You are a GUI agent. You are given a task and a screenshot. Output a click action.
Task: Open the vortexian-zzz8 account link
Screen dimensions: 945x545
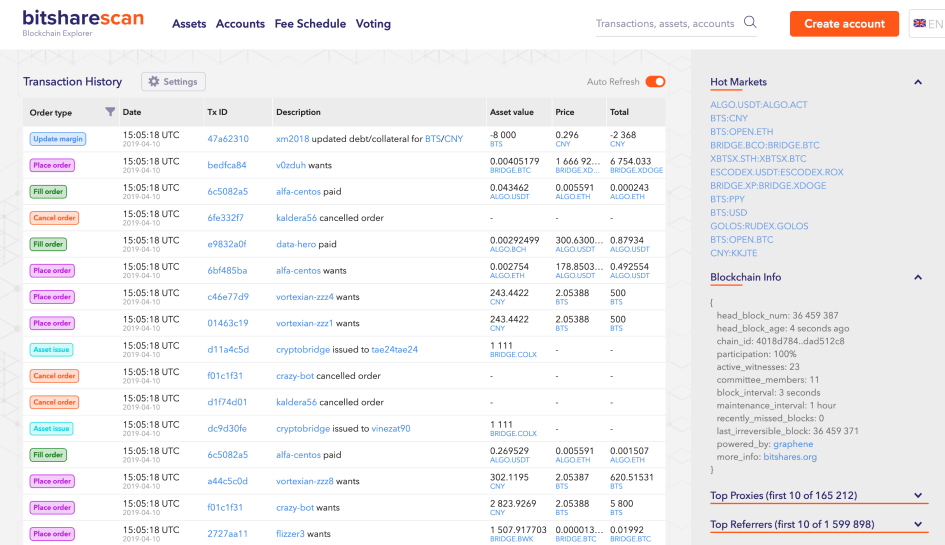click(304, 481)
